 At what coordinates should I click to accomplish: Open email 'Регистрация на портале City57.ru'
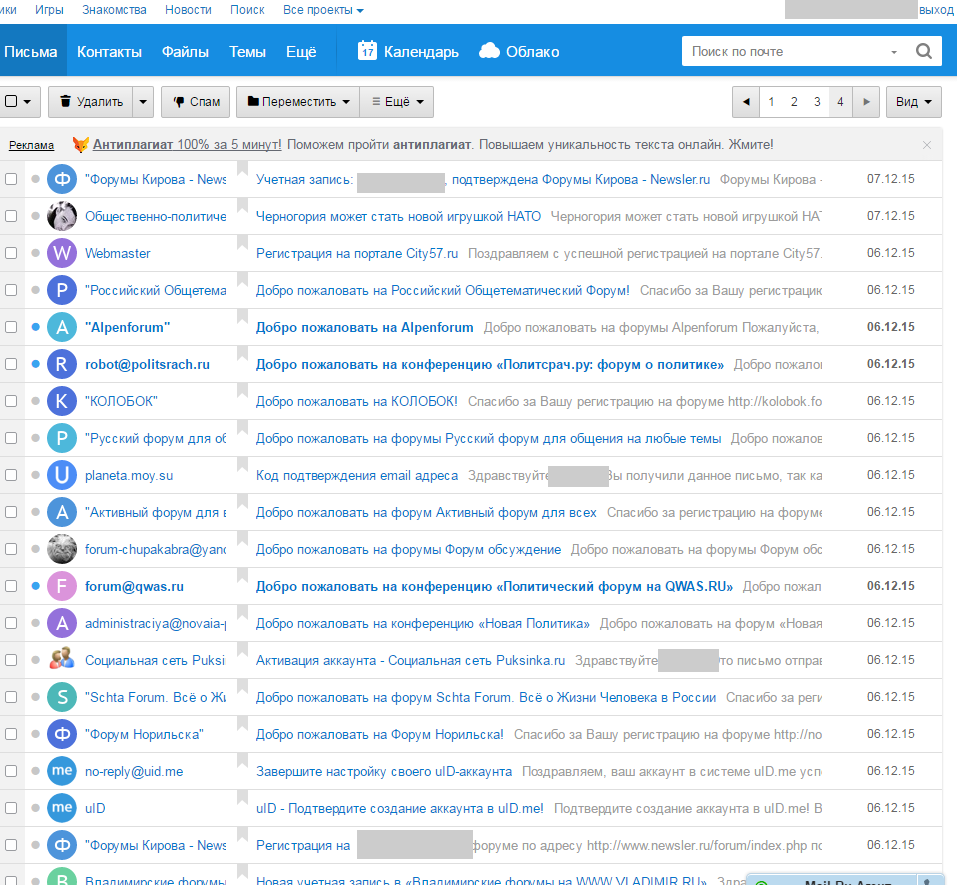click(x=357, y=253)
